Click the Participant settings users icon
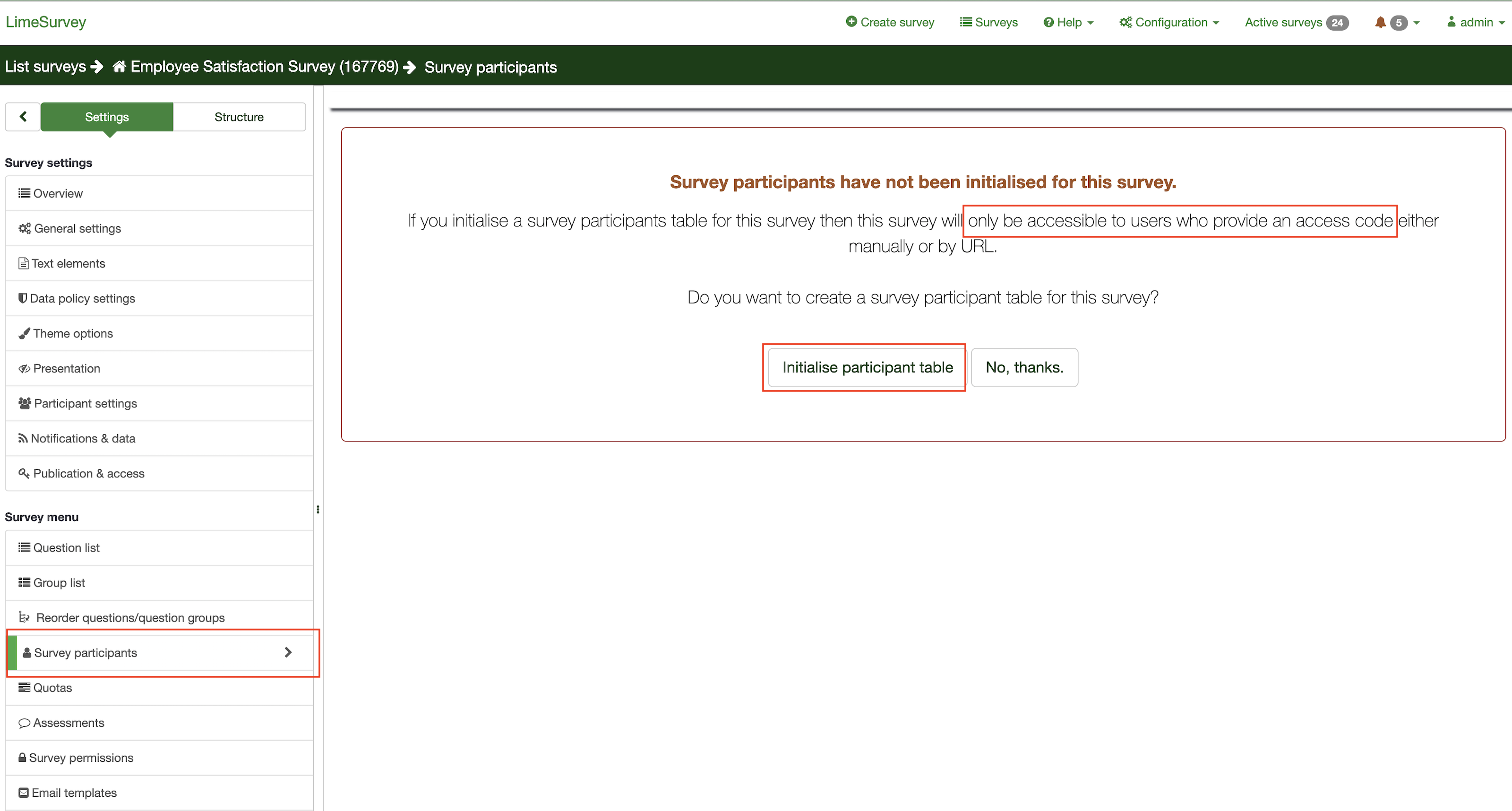 pyautogui.click(x=25, y=403)
